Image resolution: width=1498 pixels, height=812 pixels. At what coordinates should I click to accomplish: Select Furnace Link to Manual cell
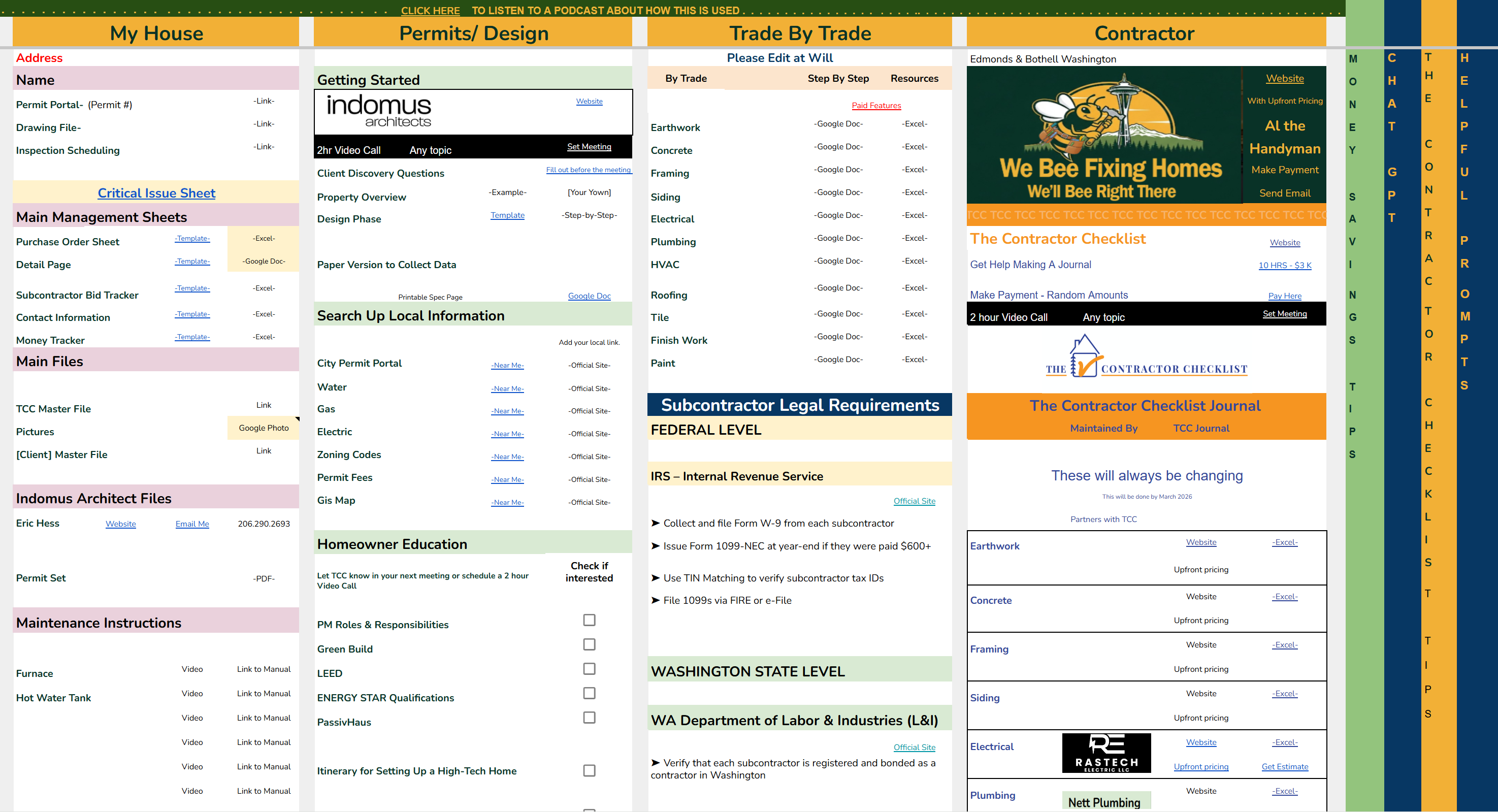coord(264,669)
